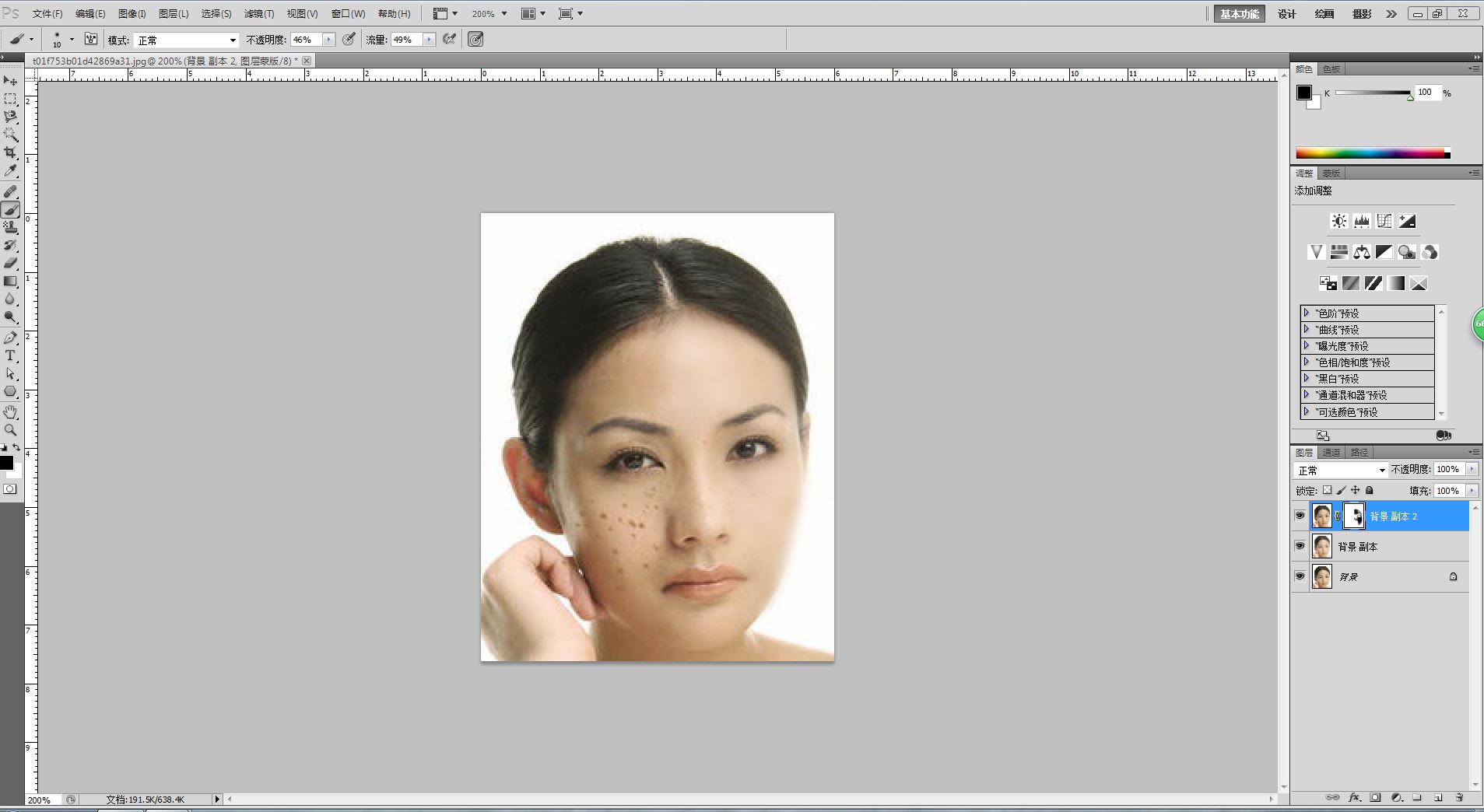Open the layer blend mode dropdown
The image size is (1484, 812).
tap(1341, 470)
